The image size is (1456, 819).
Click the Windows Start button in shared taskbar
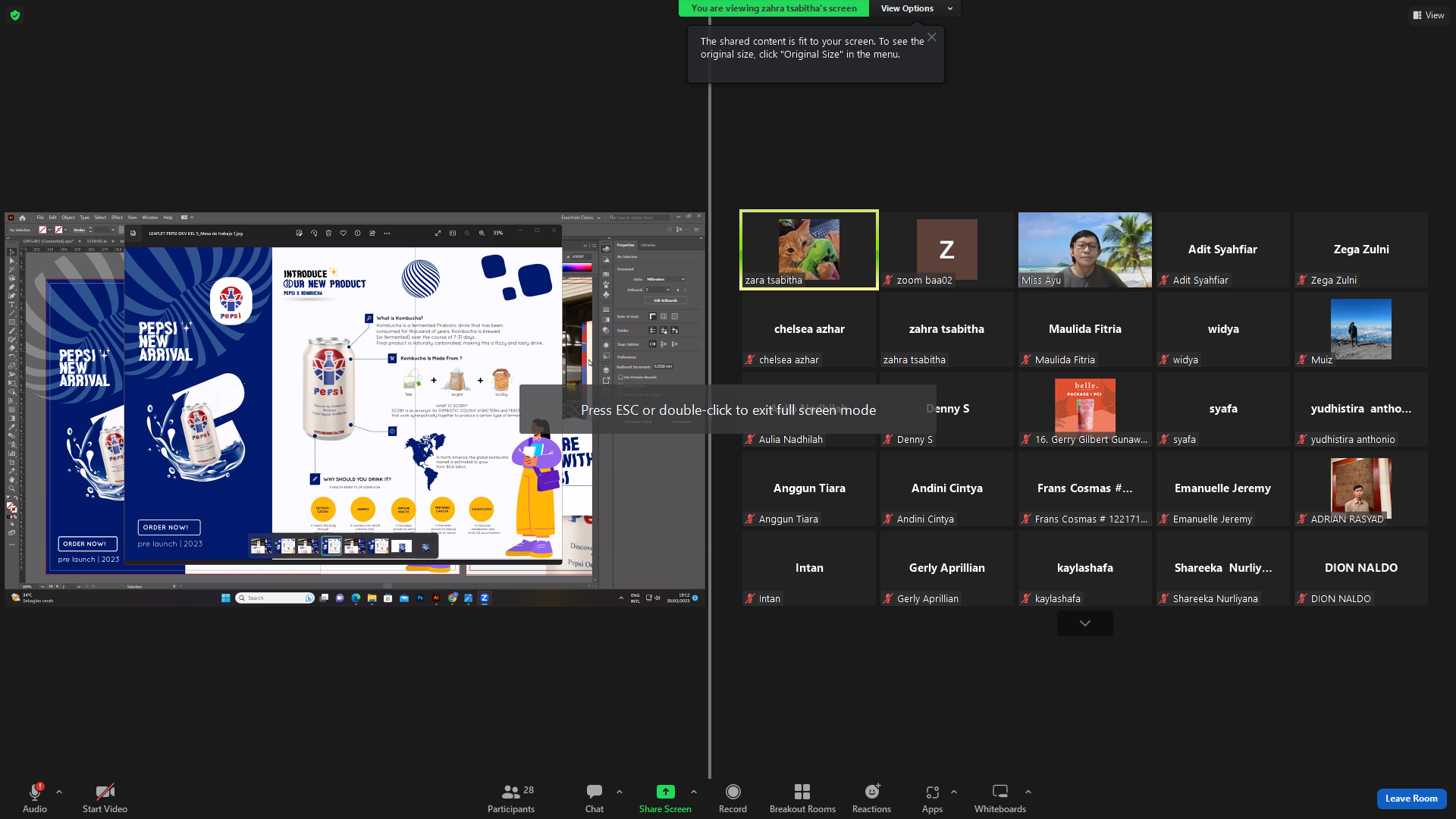point(225,598)
